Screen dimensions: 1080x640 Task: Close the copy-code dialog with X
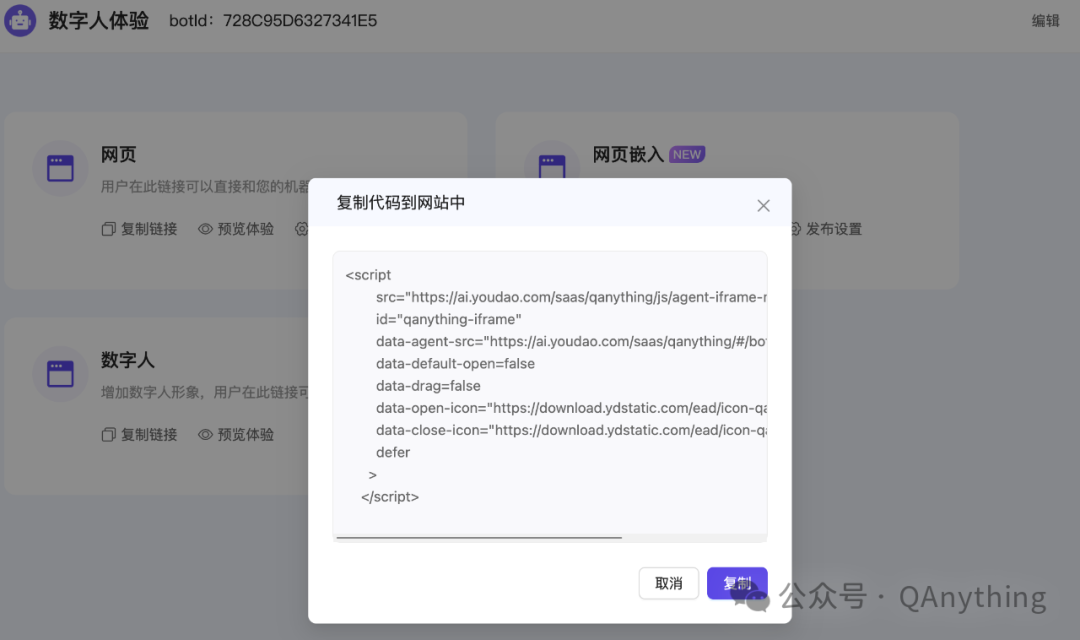(763, 205)
